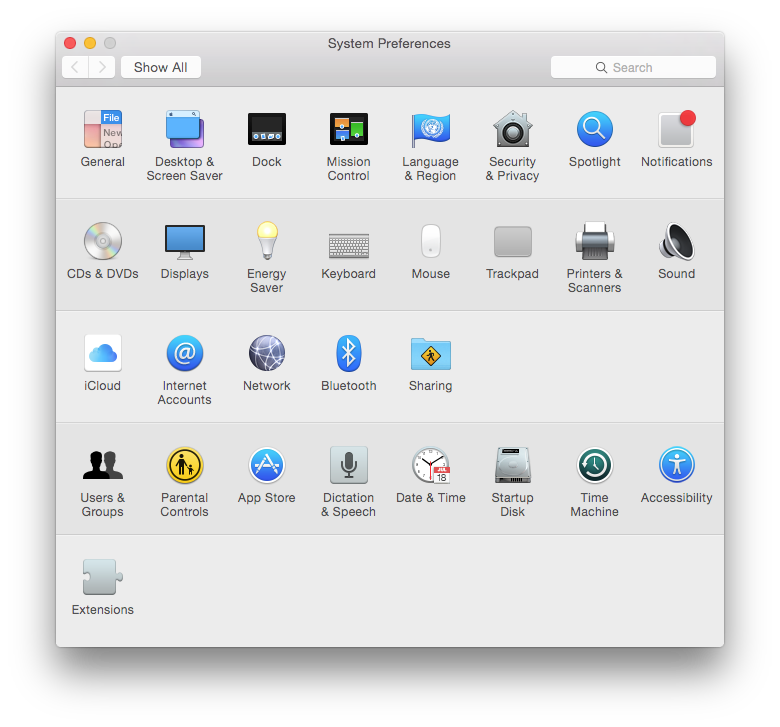Close the System Preferences window
The height and width of the screenshot is (727, 780).
(x=70, y=43)
